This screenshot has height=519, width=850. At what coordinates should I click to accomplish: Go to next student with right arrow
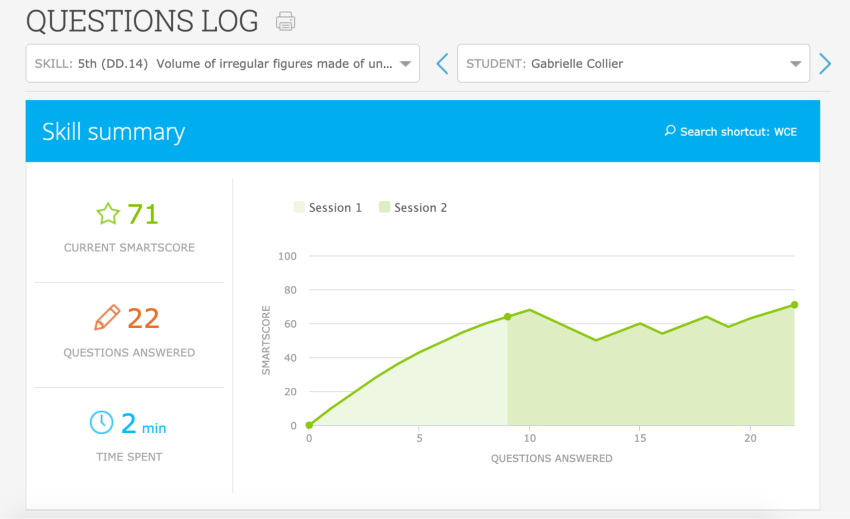click(x=825, y=64)
